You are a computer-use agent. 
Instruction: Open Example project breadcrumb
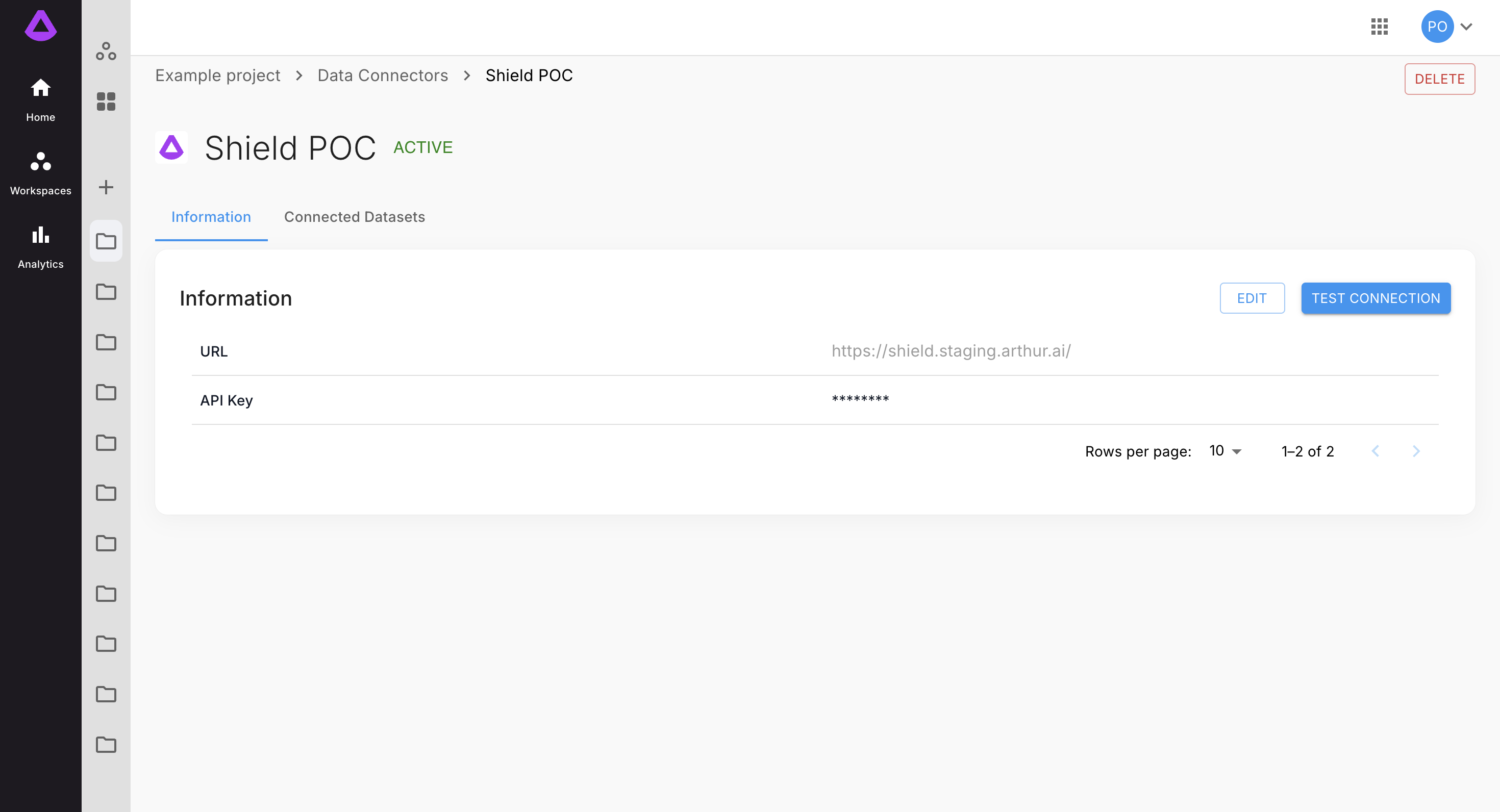(217, 75)
